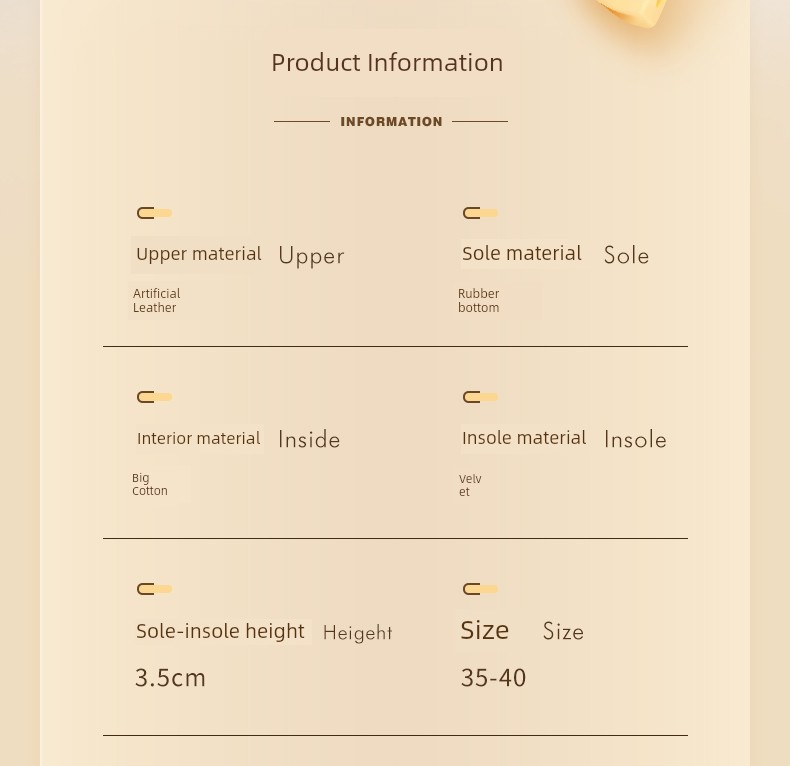Select the Velvet value text
The width and height of the screenshot is (790, 766).
click(470, 485)
